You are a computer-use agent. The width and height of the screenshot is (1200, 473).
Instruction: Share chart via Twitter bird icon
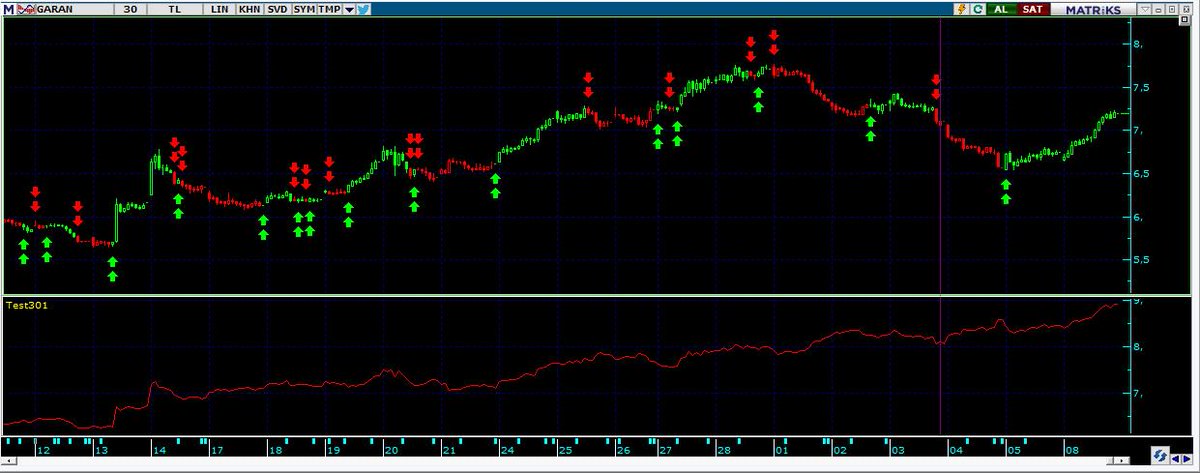coord(364,8)
